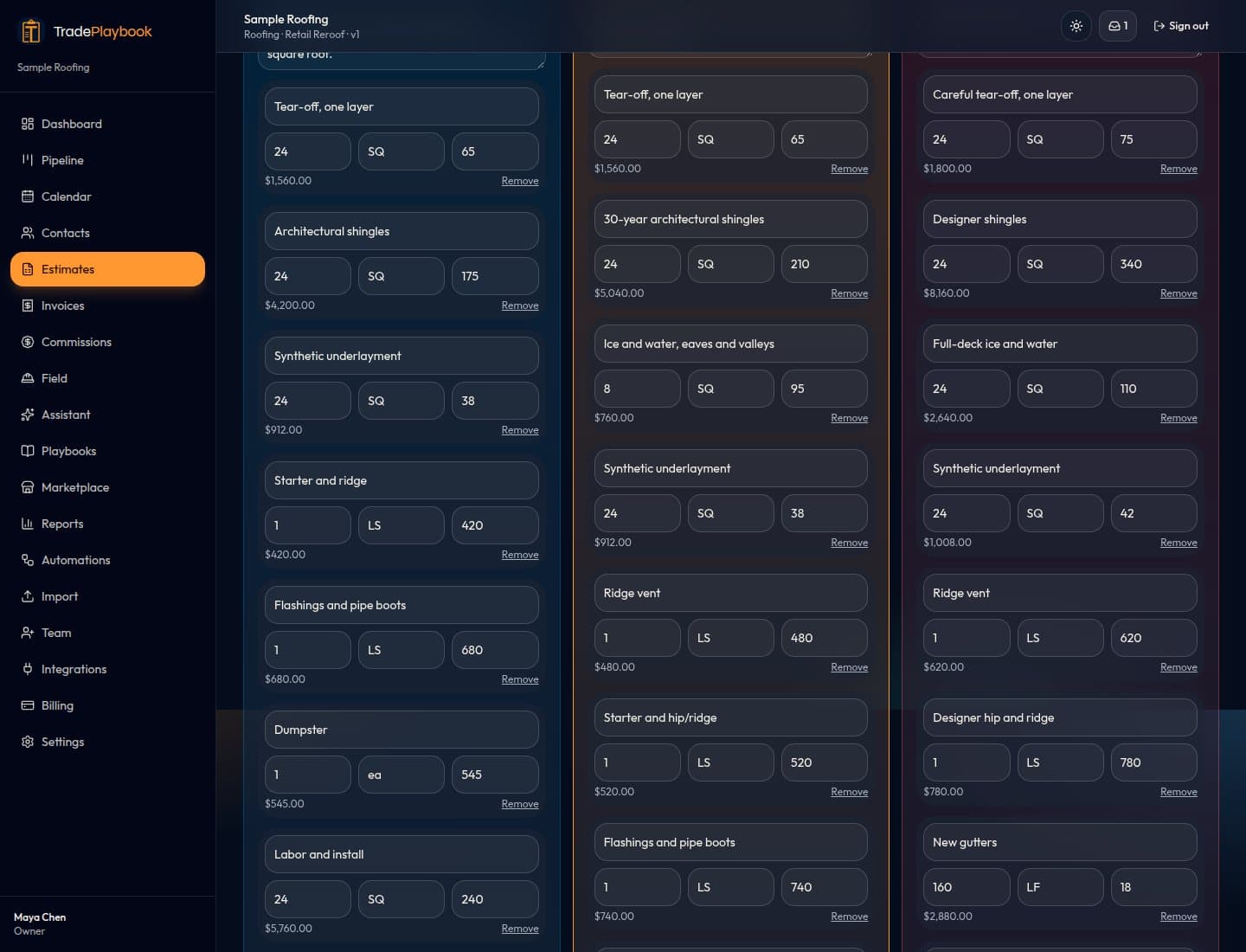Click the TradePlaybook logo icon
Image resolution: width=1246 pixels, height=952 pixels.
pyautogui.click(x=31, y=31)
